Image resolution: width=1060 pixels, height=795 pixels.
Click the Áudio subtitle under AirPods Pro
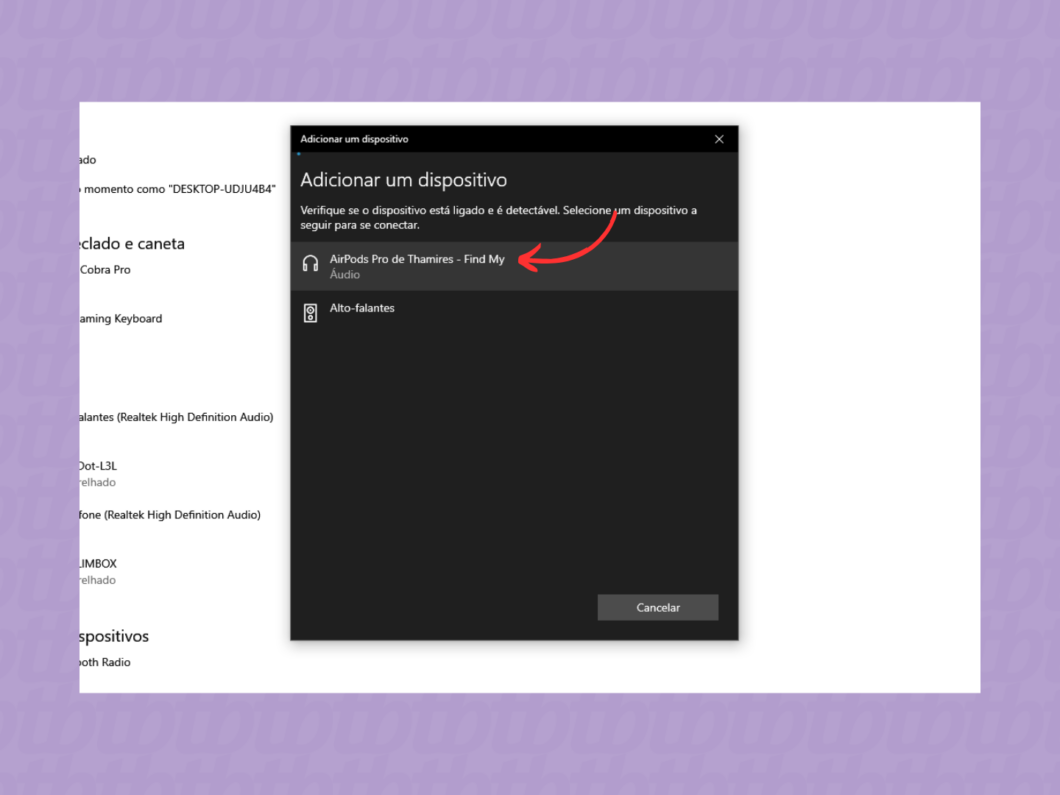345,274
